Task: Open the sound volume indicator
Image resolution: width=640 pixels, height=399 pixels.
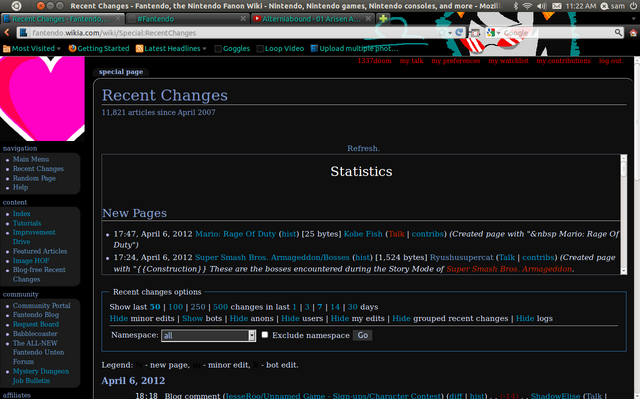Action: pos(542,6)
